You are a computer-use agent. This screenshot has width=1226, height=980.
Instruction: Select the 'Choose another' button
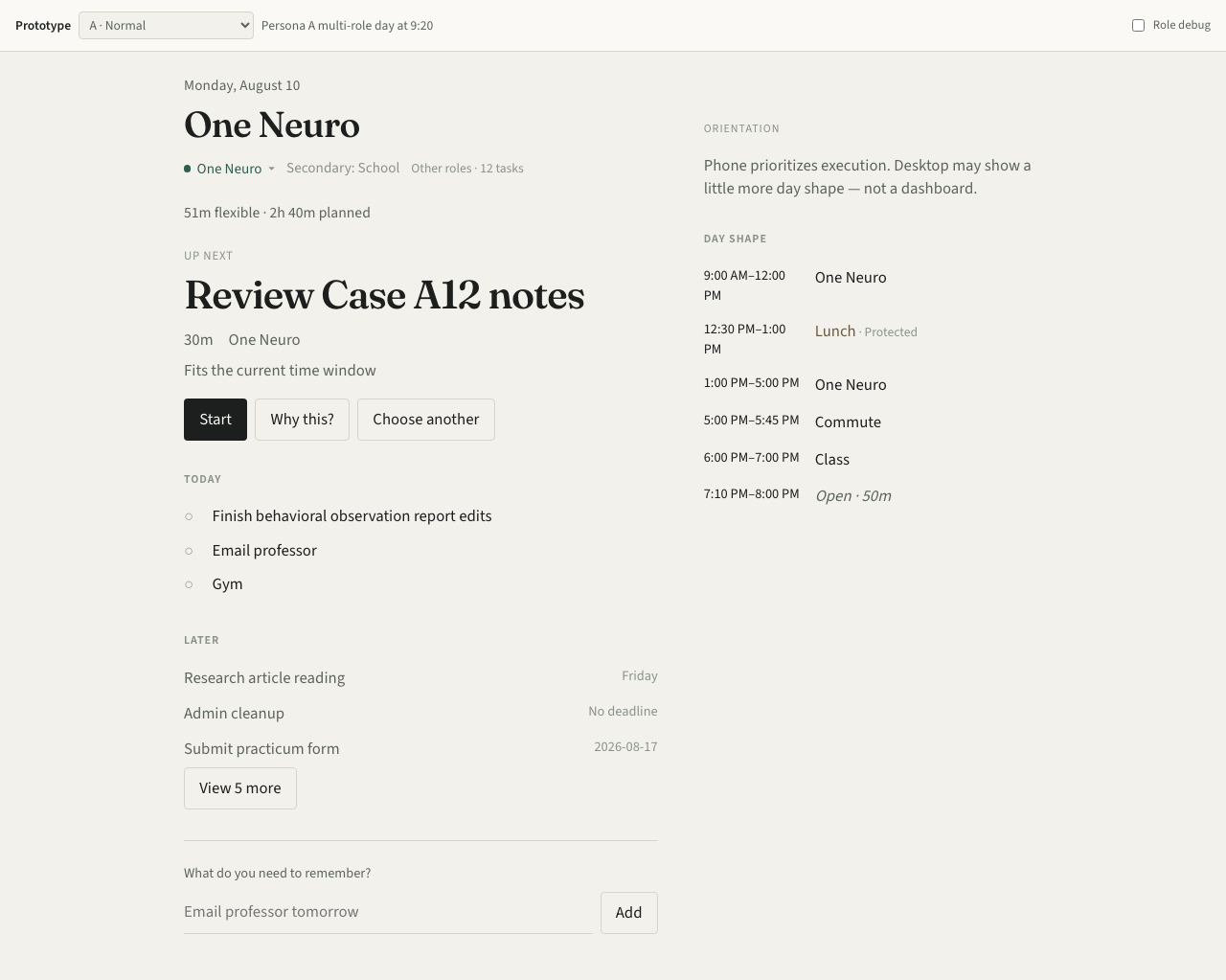(426, 420)
